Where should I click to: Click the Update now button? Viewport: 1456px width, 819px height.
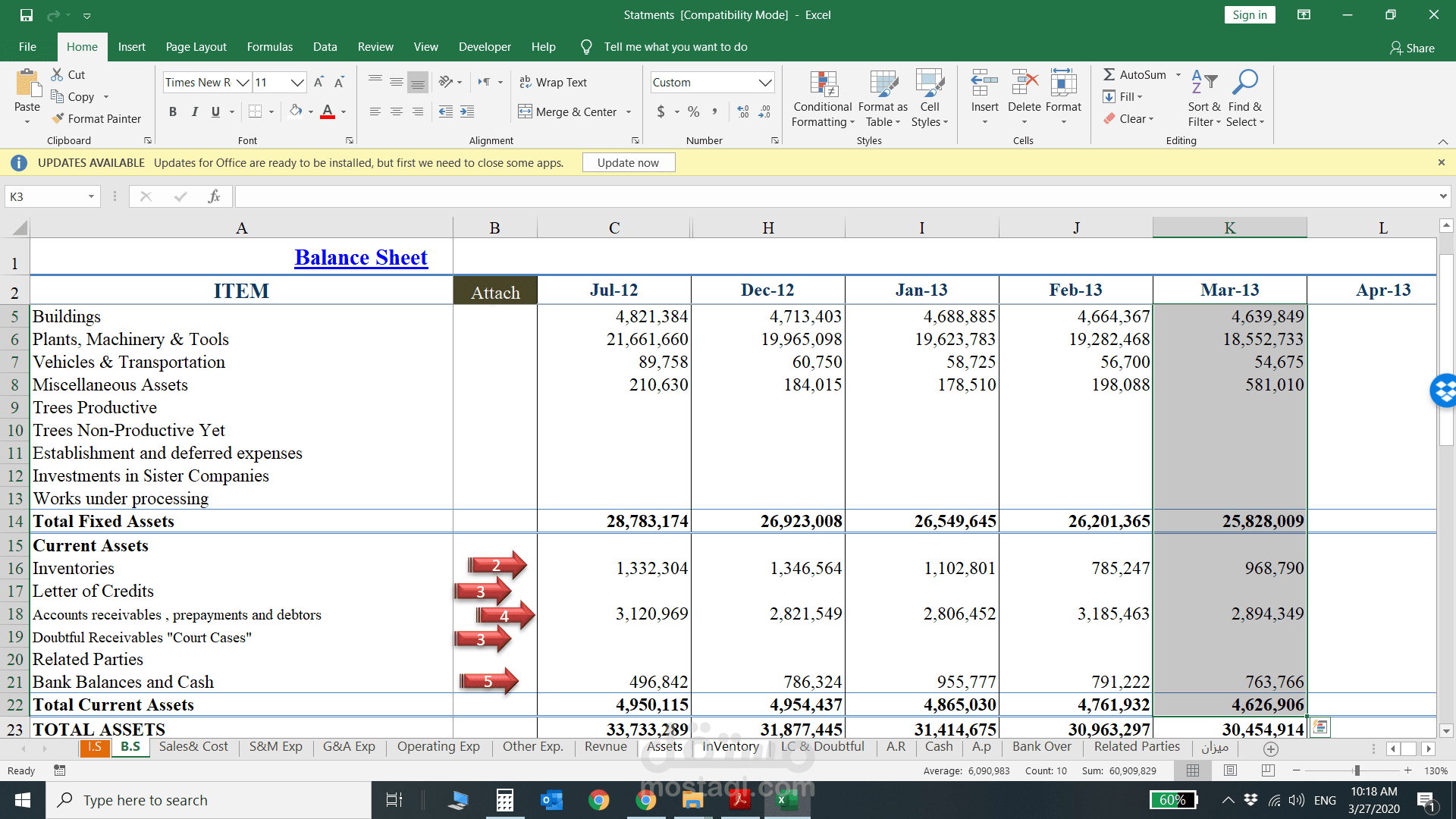[628, 162]
